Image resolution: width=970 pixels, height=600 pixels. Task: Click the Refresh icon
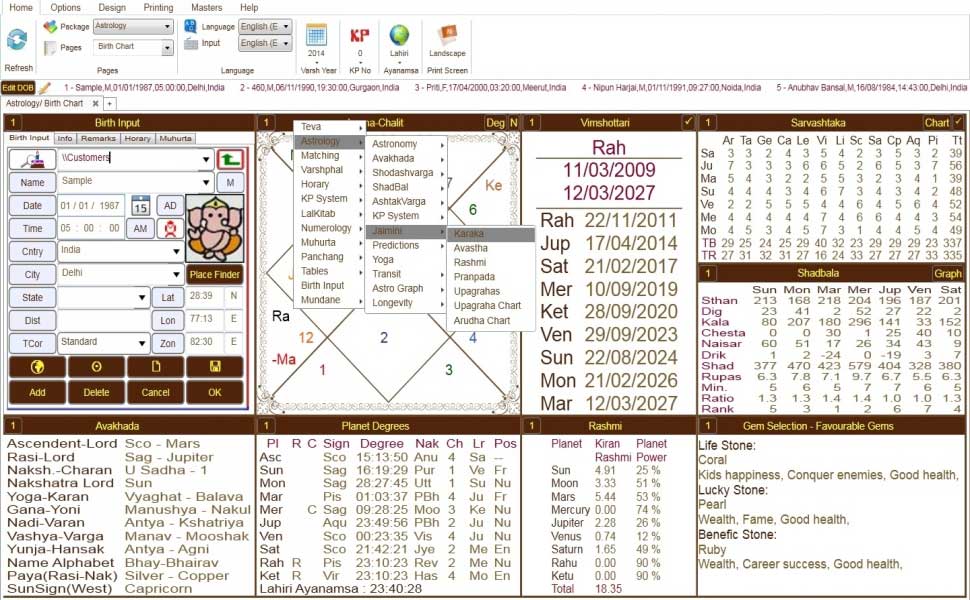click(17, 40)
